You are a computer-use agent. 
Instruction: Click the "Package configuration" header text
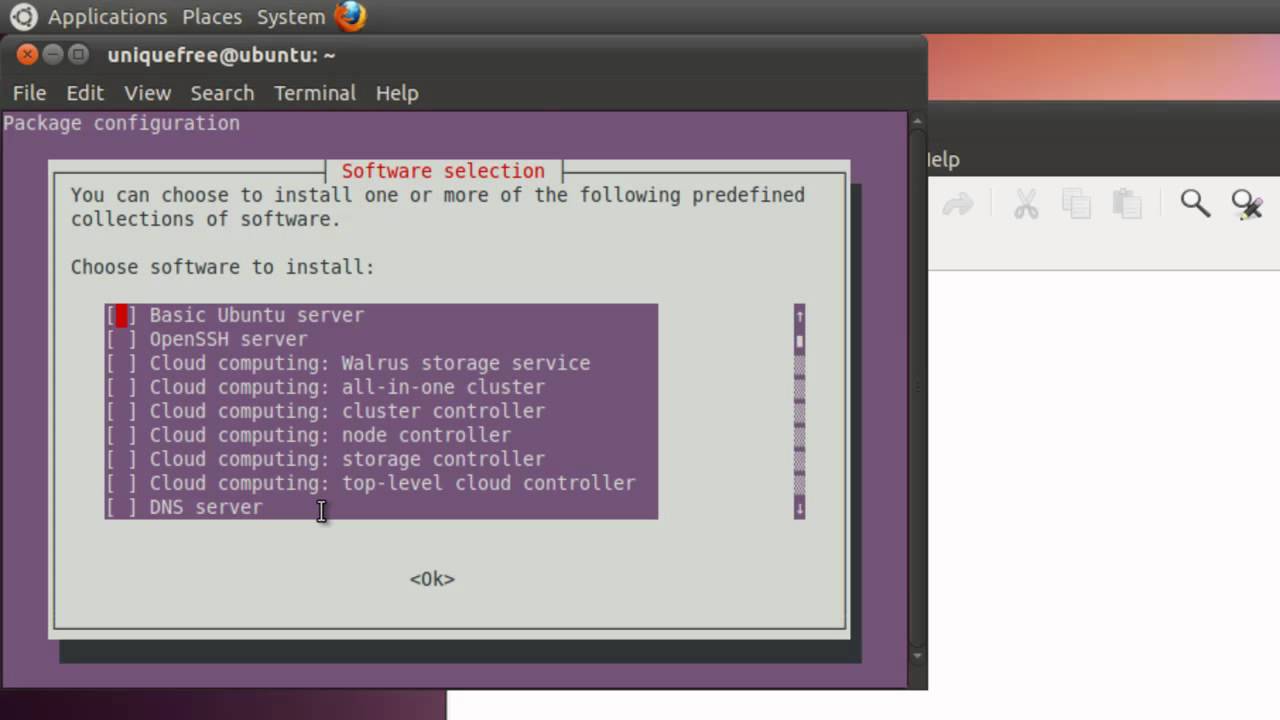[x=121, y=123]
